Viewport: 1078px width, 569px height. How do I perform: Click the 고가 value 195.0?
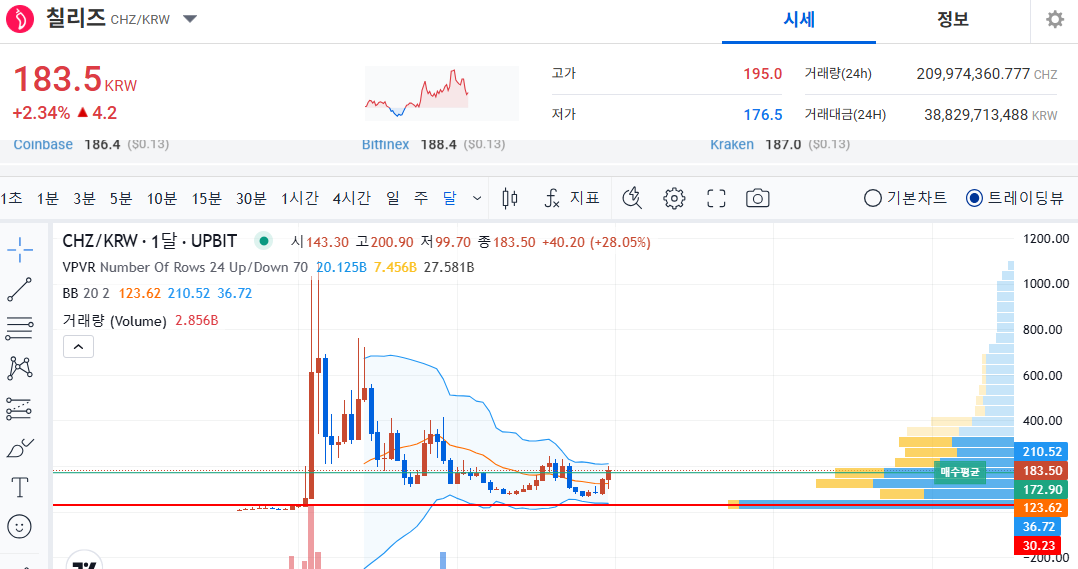pyautogui.click(x=762, y=74)
